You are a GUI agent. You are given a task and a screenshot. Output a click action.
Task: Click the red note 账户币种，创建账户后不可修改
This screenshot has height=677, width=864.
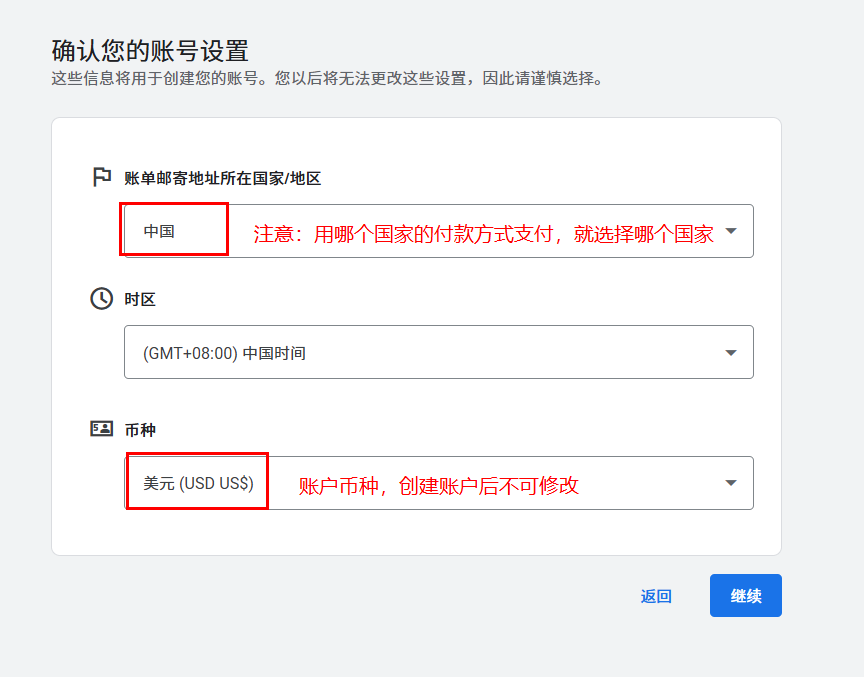point(439,486)
